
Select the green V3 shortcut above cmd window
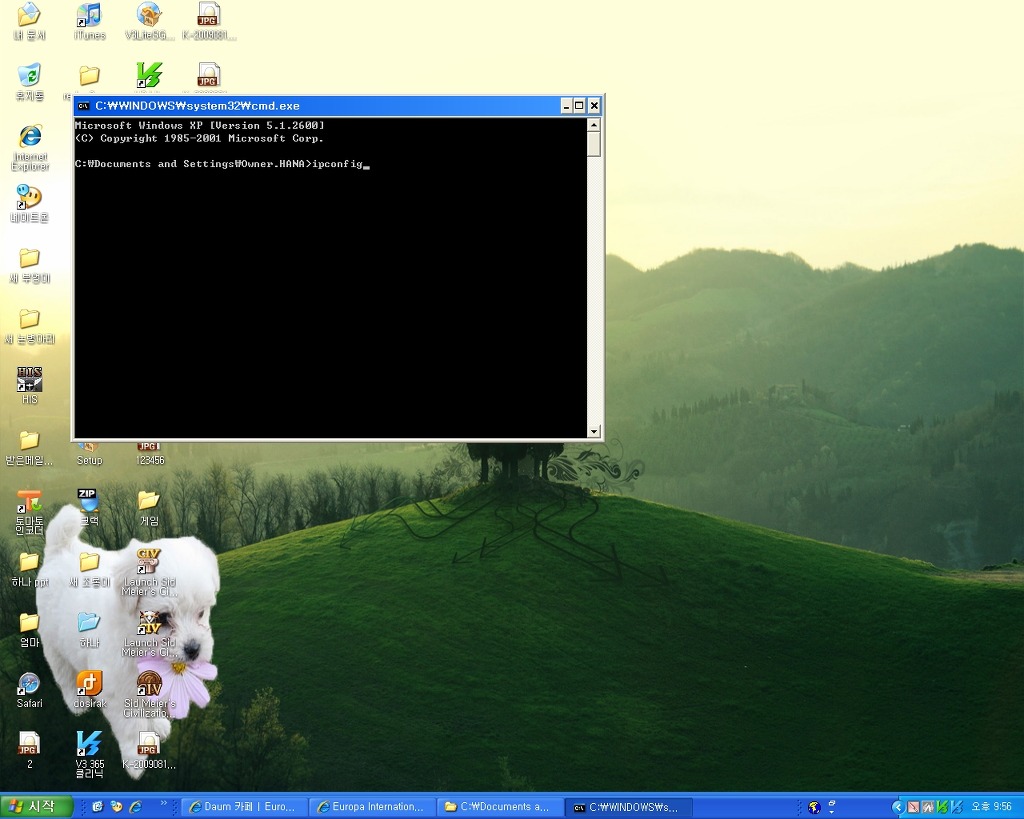point(149,75)
